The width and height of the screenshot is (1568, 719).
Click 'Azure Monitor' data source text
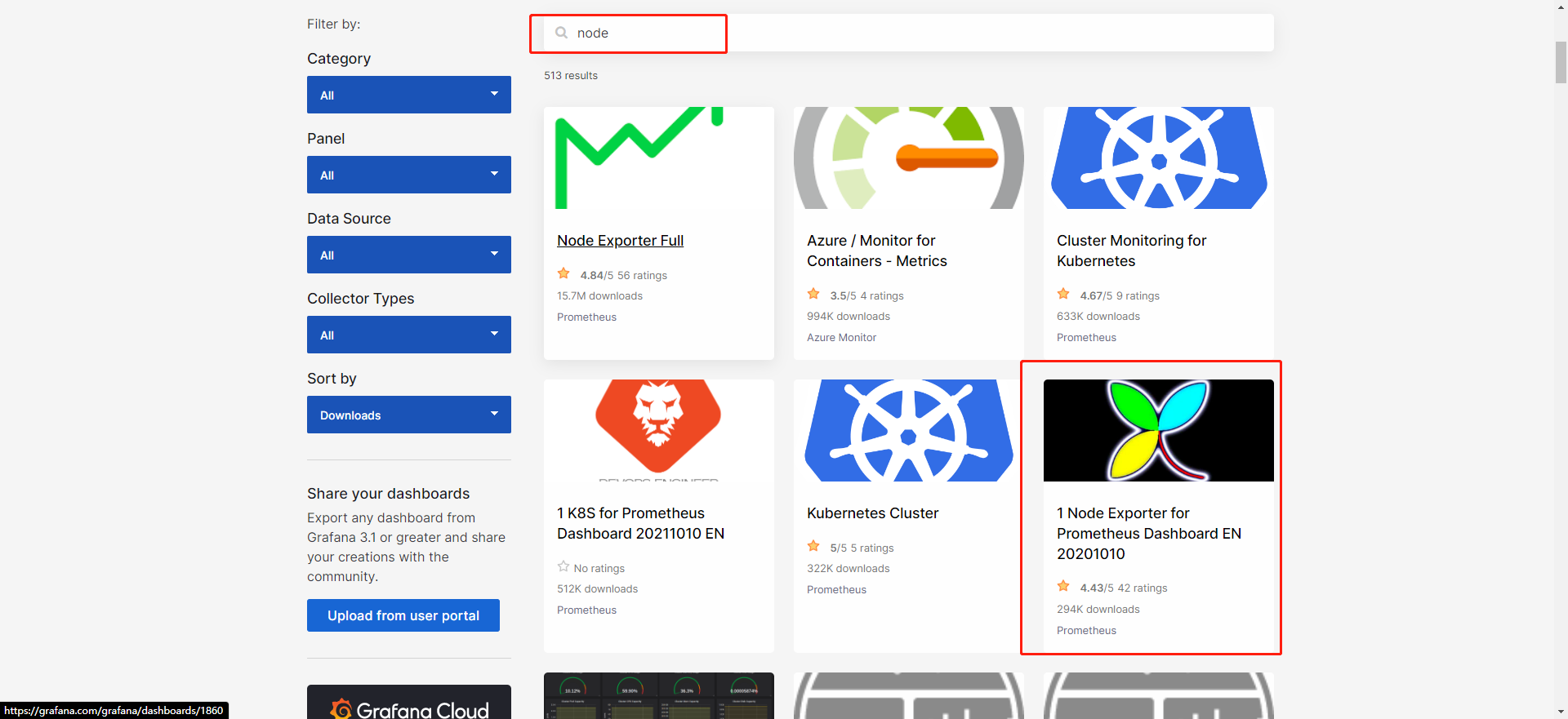841,338
